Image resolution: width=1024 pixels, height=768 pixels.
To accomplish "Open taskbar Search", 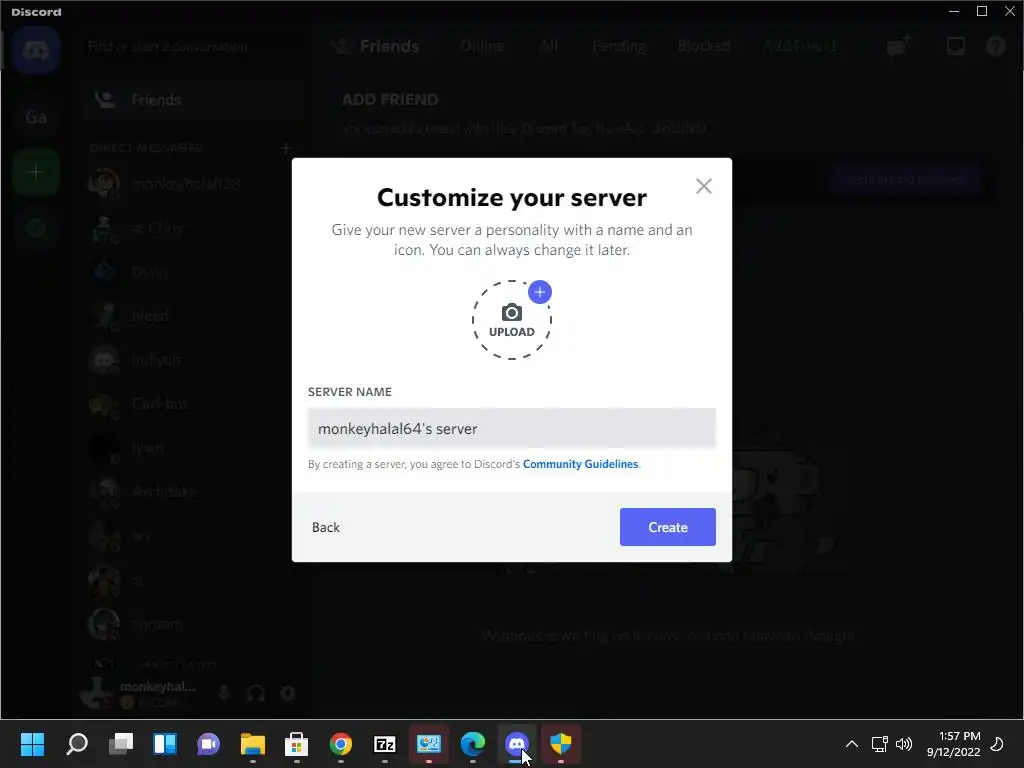I will [x=77, y=744].
